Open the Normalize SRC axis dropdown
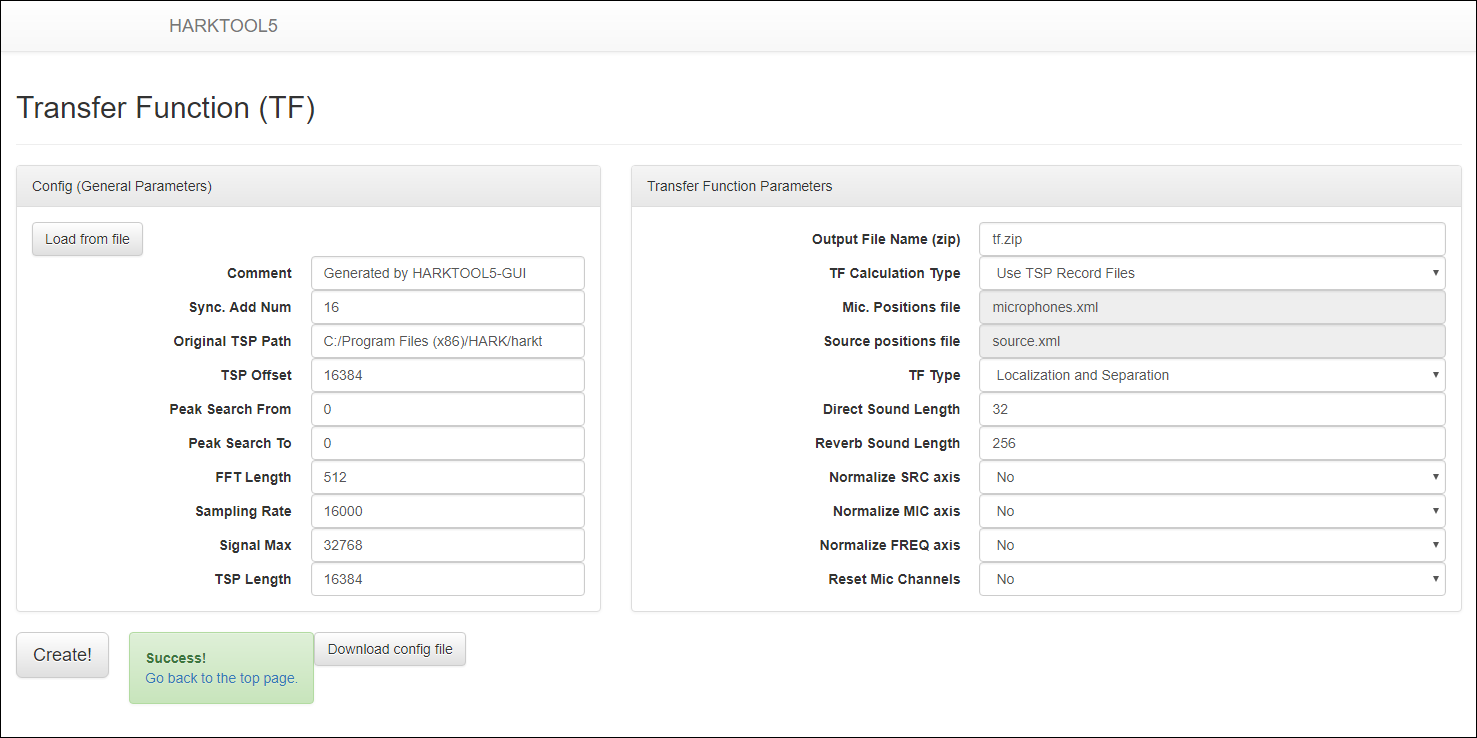This screenshot has width=1477, height=738. (x=1211, y=477)
